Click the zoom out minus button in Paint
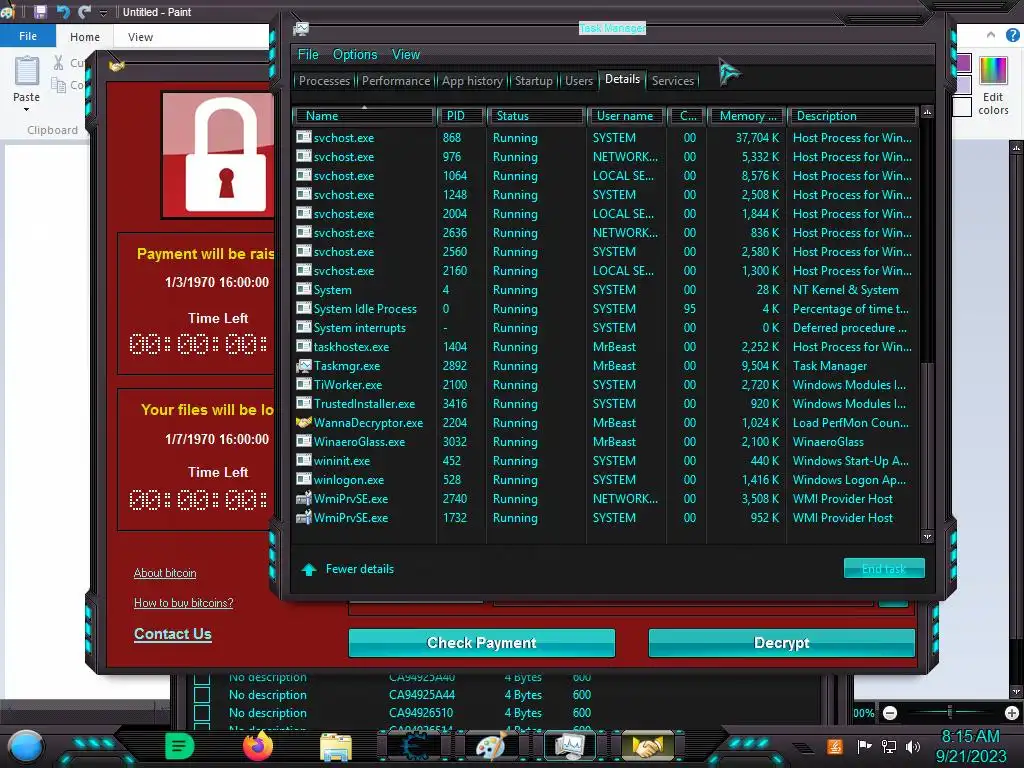The image size is (1024, 768). click(x=890, y=713)
